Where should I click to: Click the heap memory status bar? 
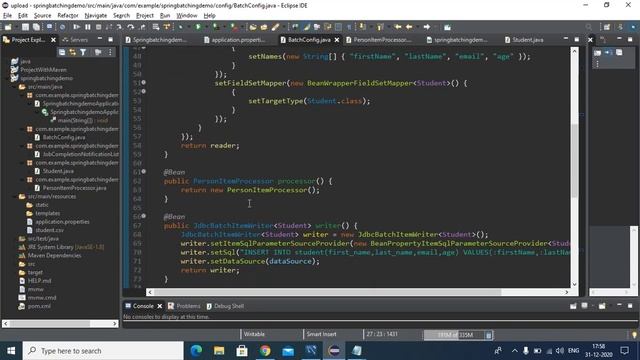pyautogui.click(x=454, y=335)
